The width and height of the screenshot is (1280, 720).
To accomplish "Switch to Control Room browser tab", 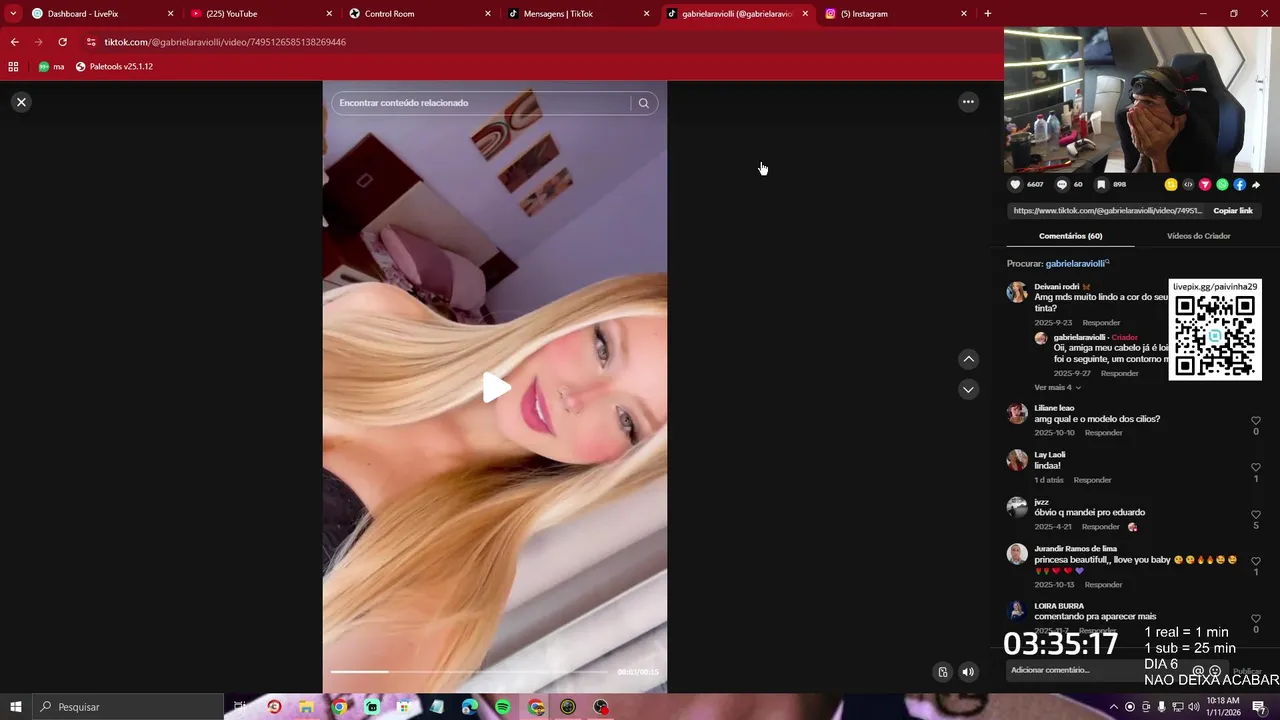I will pos(420,14).
